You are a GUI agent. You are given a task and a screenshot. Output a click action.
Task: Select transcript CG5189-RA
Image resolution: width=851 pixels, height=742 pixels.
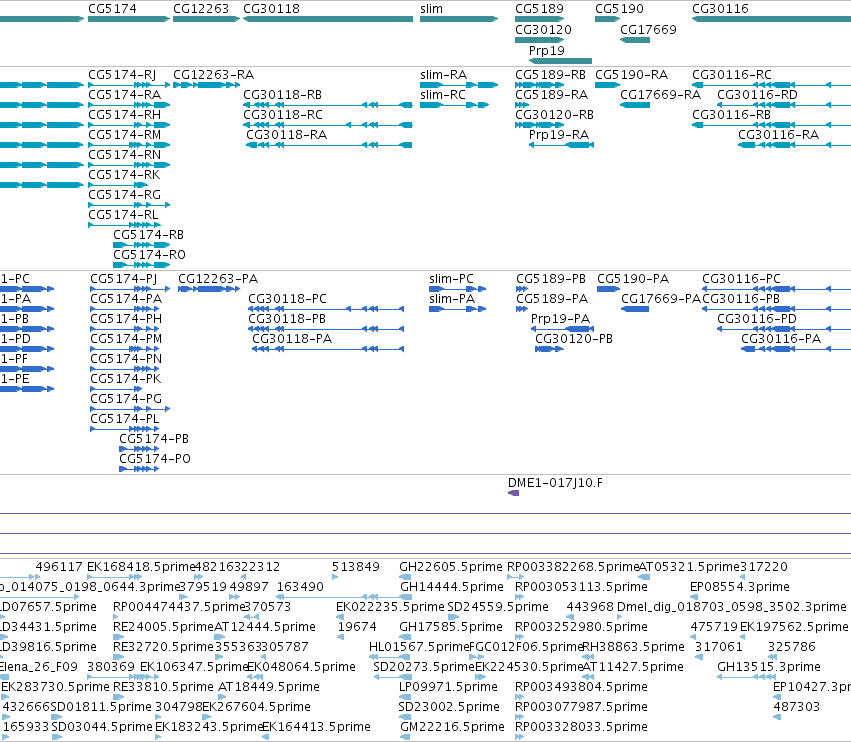point(551,94)
